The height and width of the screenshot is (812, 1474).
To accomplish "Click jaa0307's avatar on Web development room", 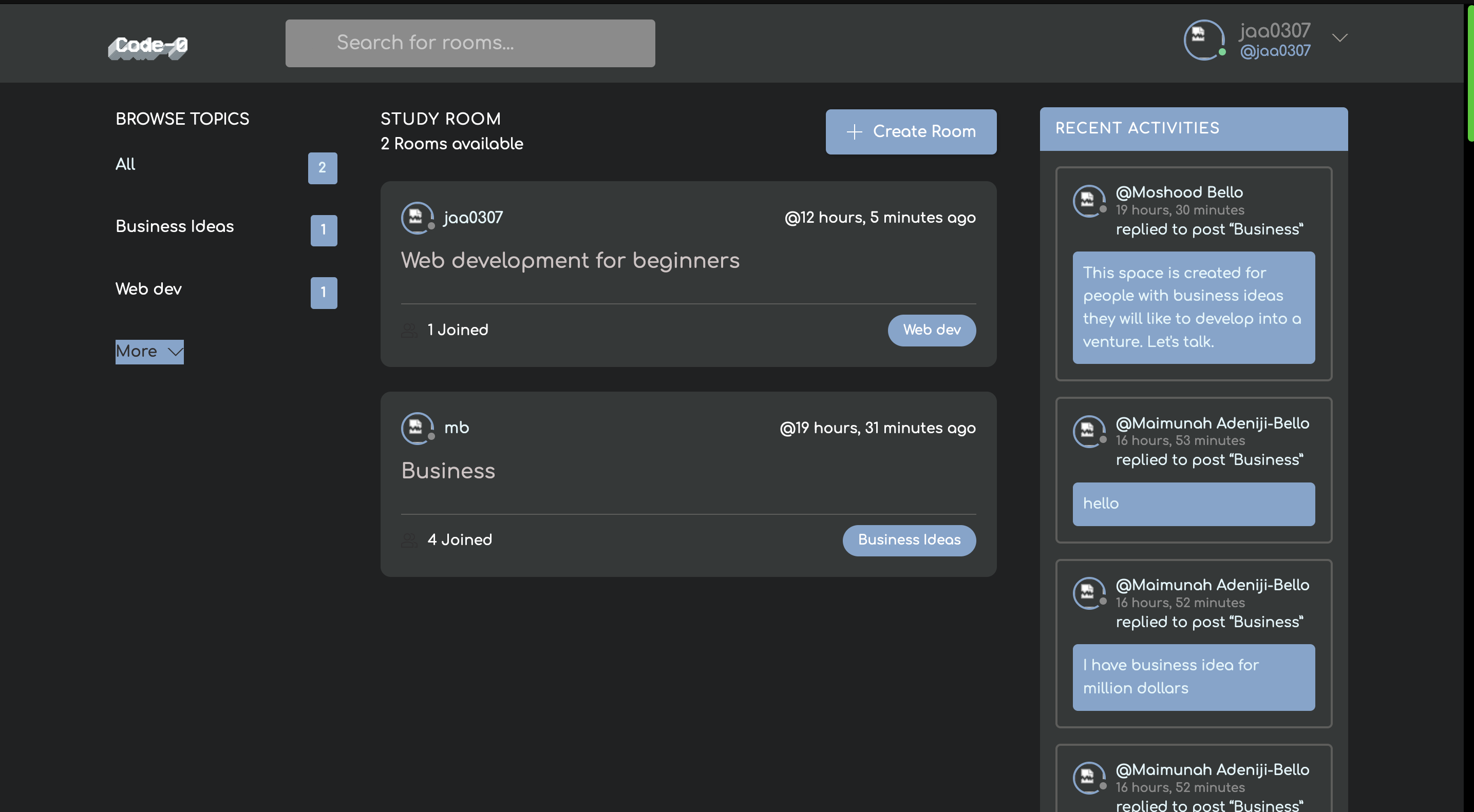I will pyautogui.click(x=417, y=218).
